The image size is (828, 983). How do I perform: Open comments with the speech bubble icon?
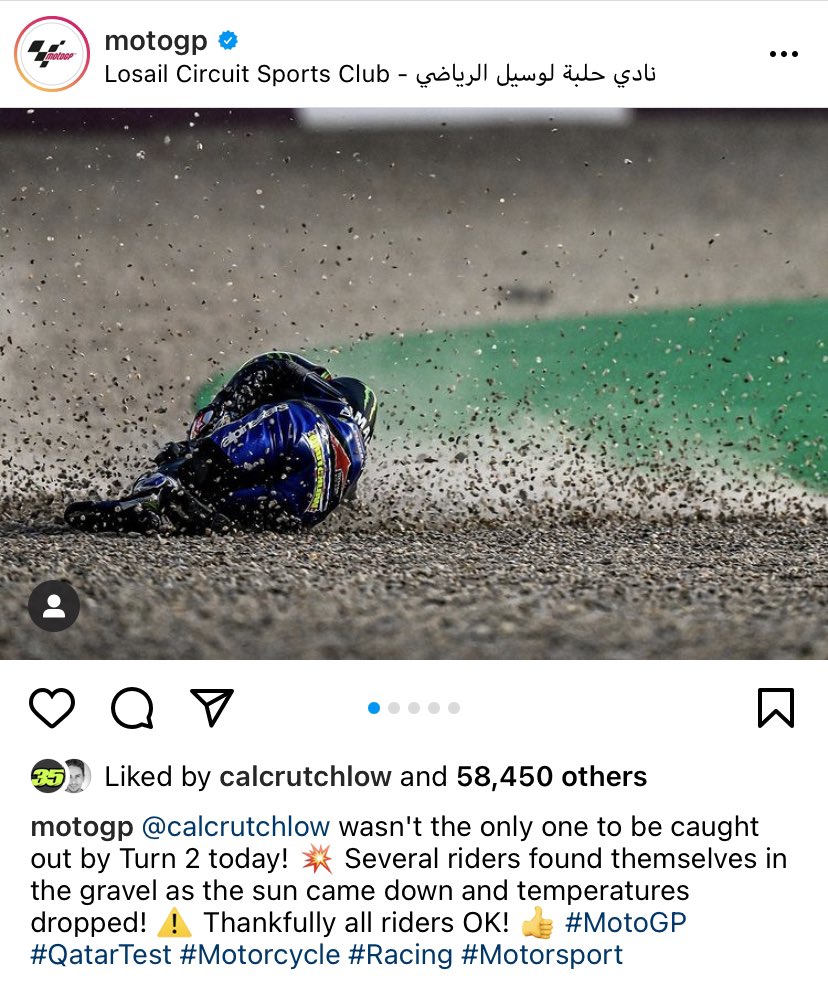(132, 708)
